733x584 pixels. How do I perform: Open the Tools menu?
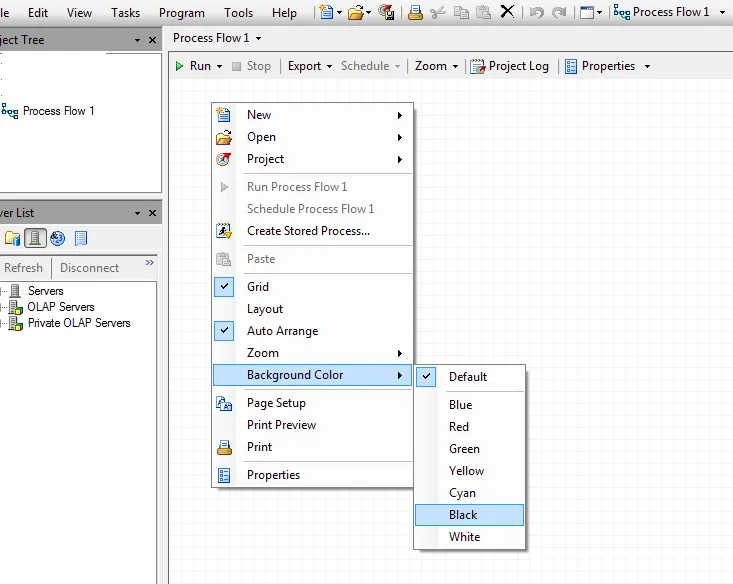point(238,13)
